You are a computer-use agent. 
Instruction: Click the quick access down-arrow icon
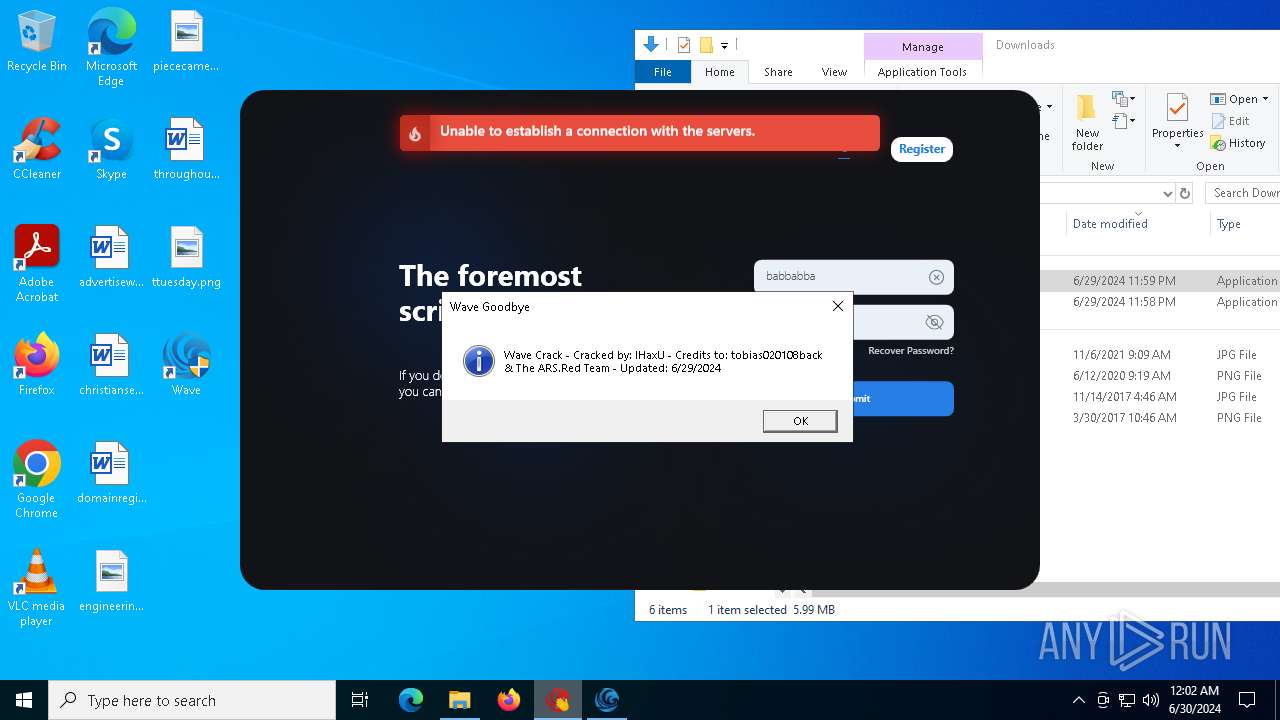coord(651,44)
